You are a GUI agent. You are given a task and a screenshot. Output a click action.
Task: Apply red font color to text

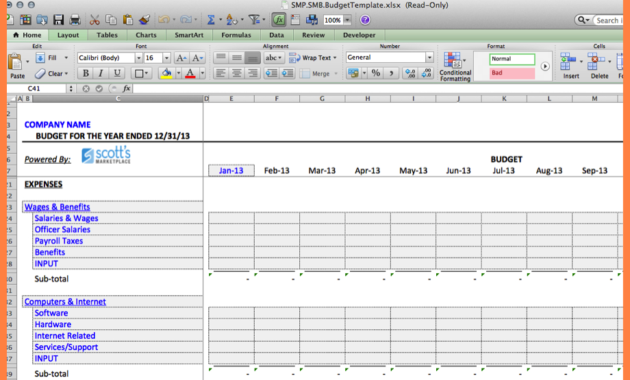[190, 73]
